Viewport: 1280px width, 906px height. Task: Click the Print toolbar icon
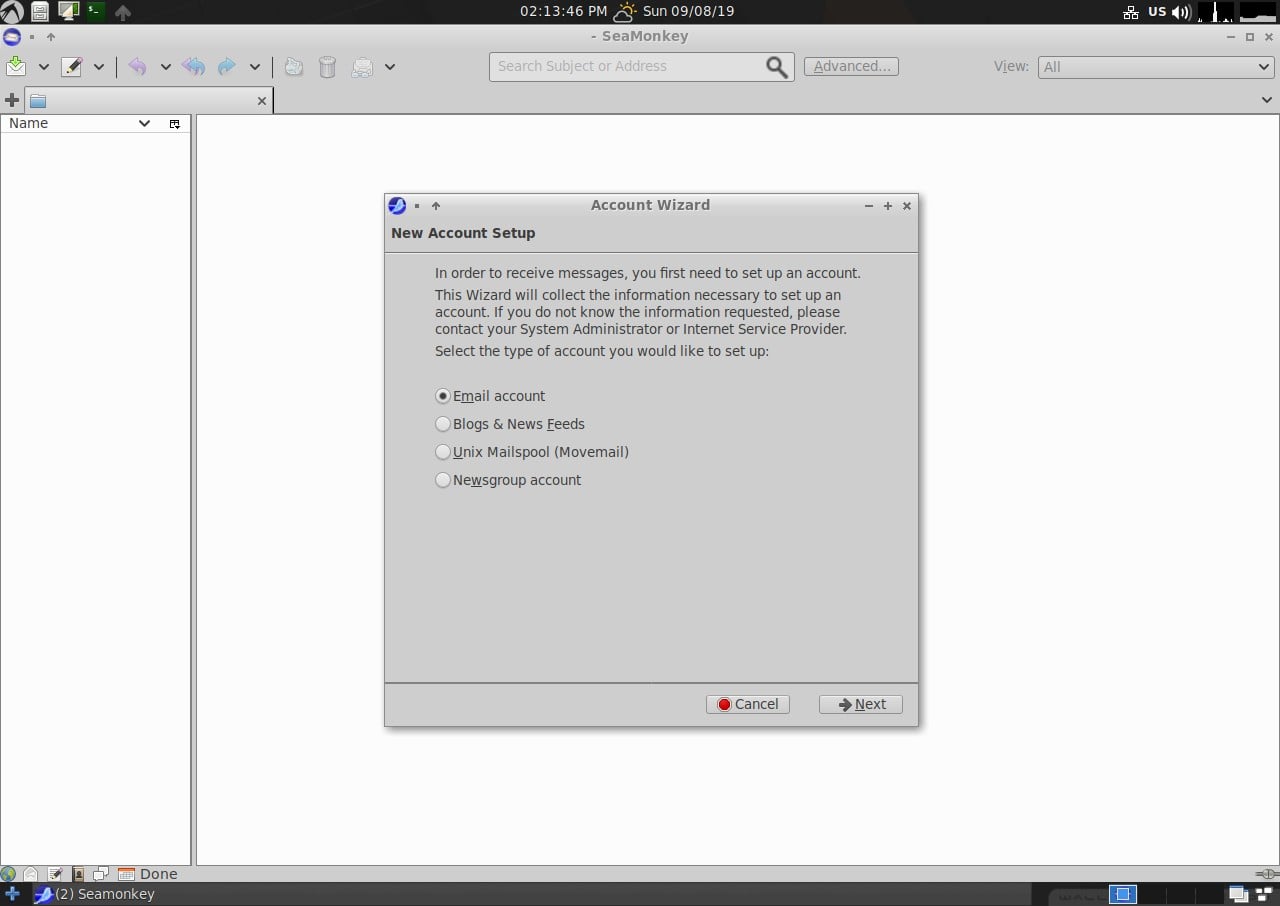pyautogui.click(x=362, y=67)
